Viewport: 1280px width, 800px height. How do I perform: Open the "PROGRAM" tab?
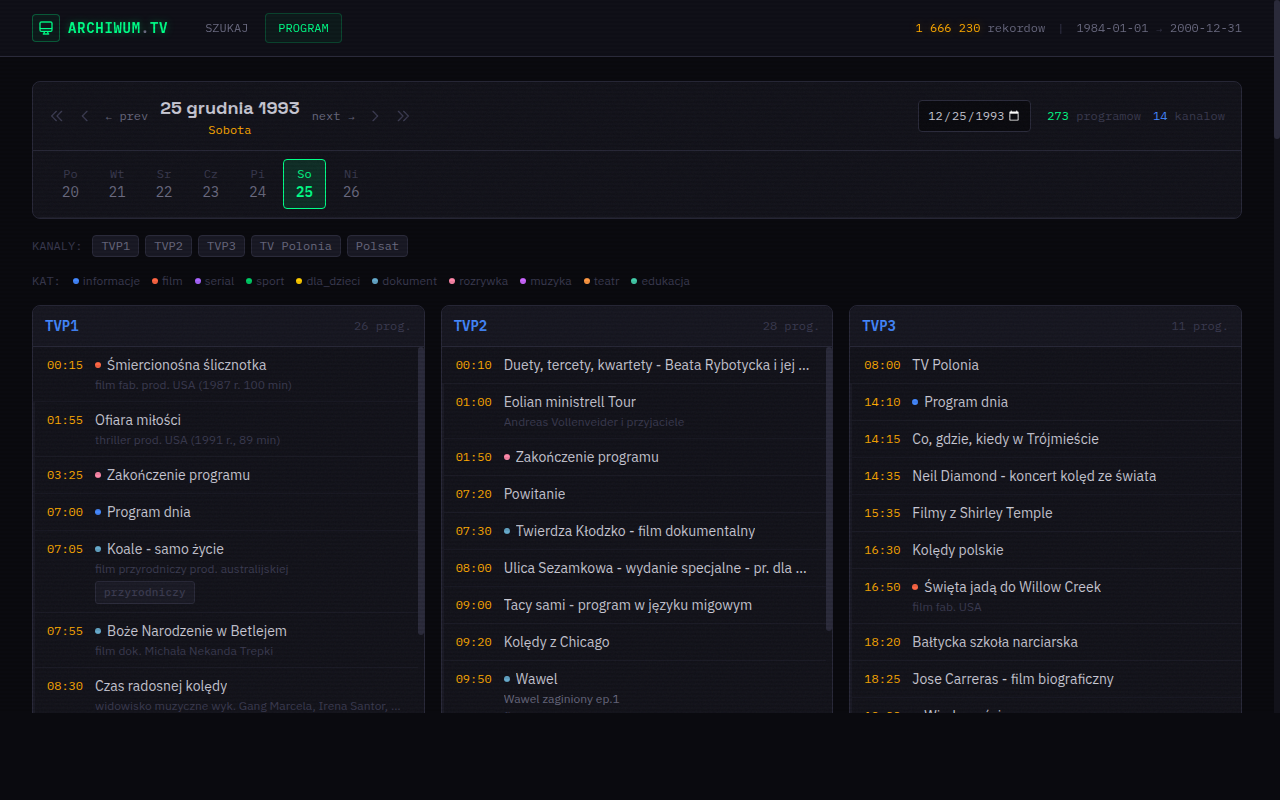tap(303, 28)
